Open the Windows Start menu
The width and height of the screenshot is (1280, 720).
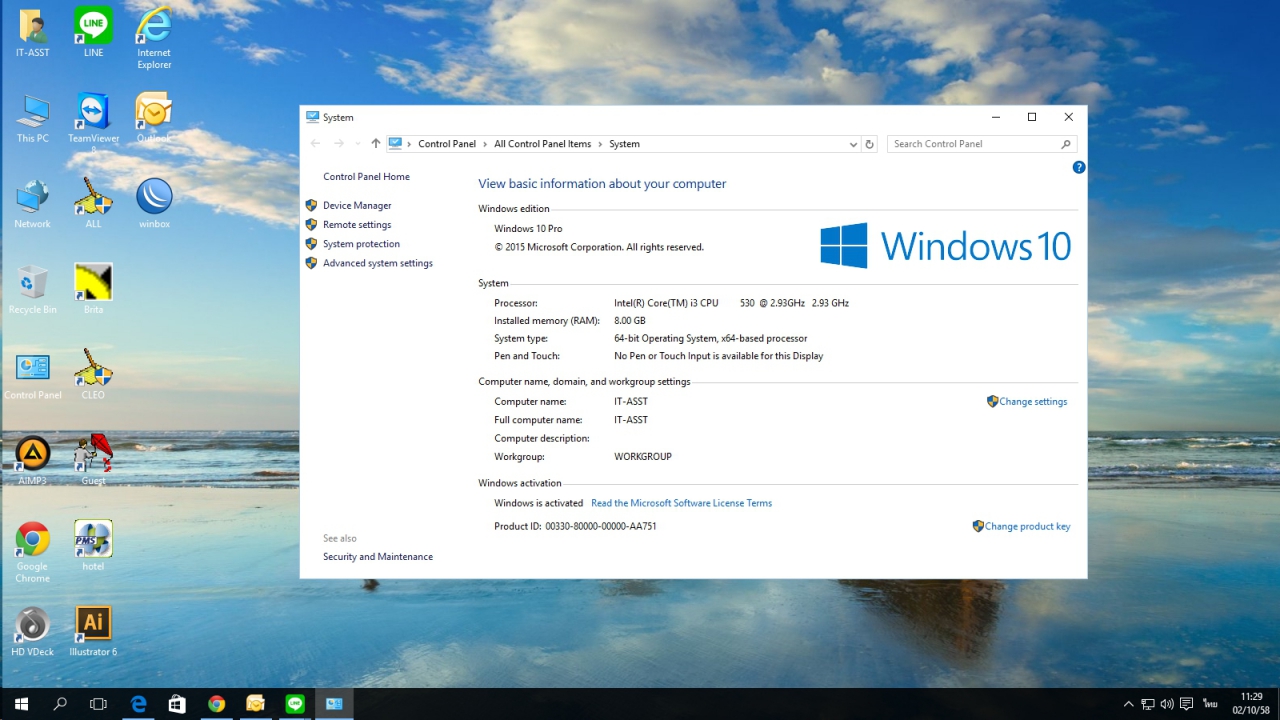[x=20, y=704]
